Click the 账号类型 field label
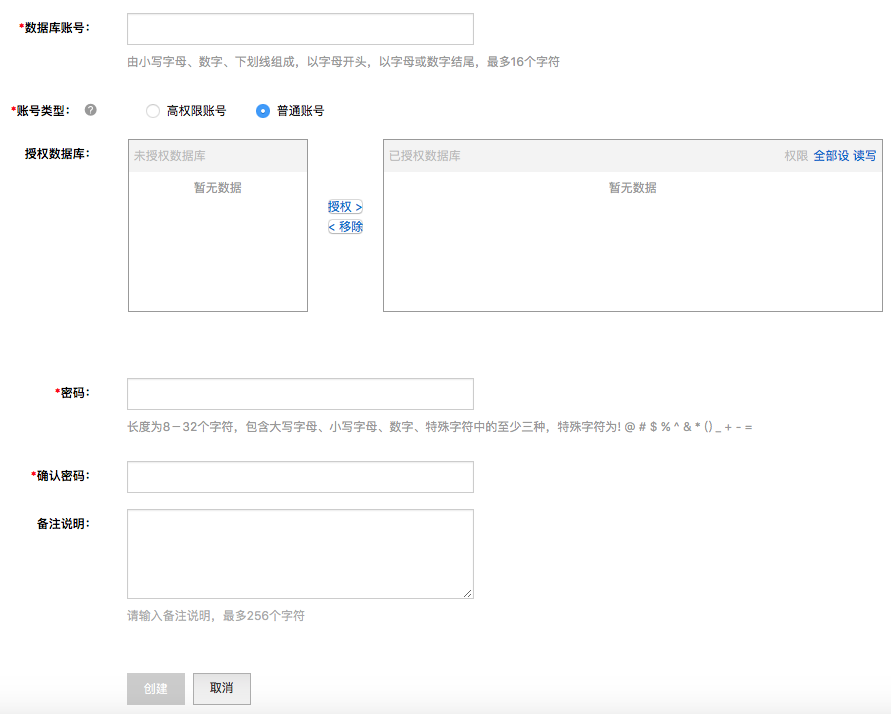This screenshot has height=714, width=891. pos(43,110)
